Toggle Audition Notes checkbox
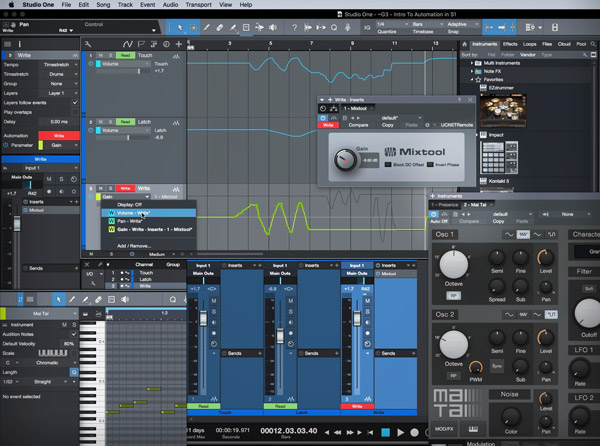Viewport: 600px width, 446px height. point(73,334)
